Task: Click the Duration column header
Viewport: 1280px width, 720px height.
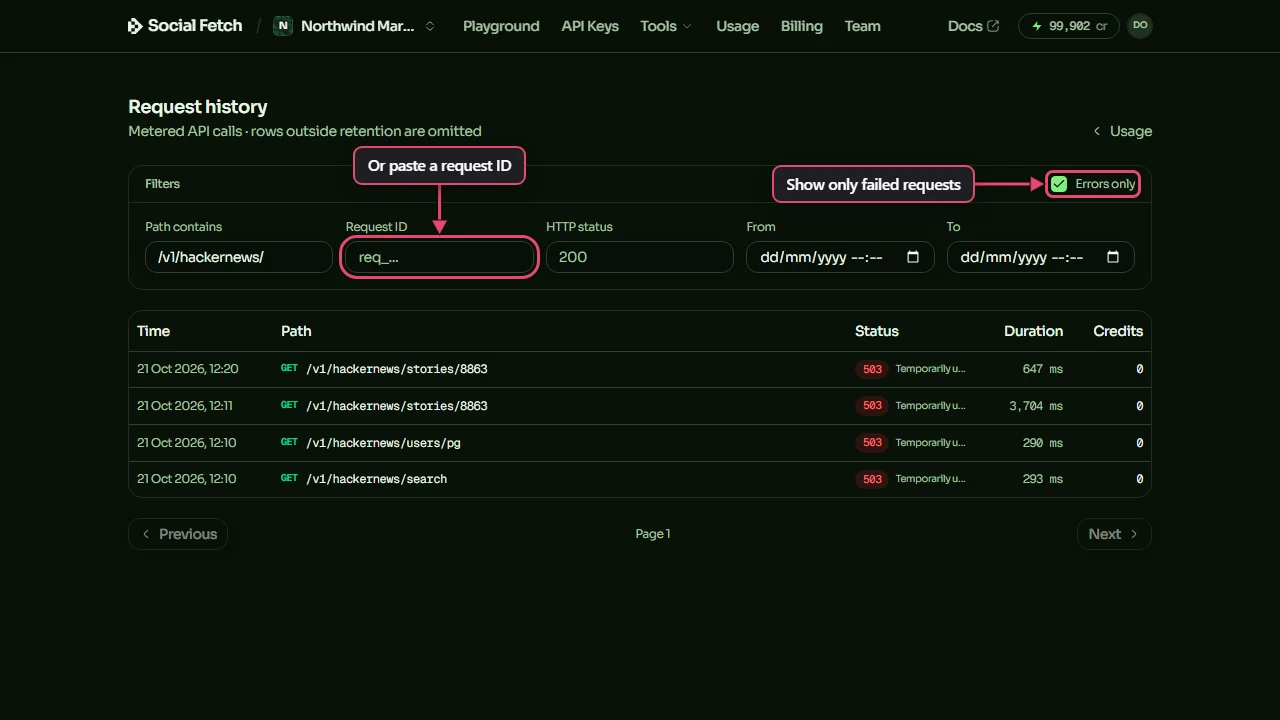Action: [1033, 331]
